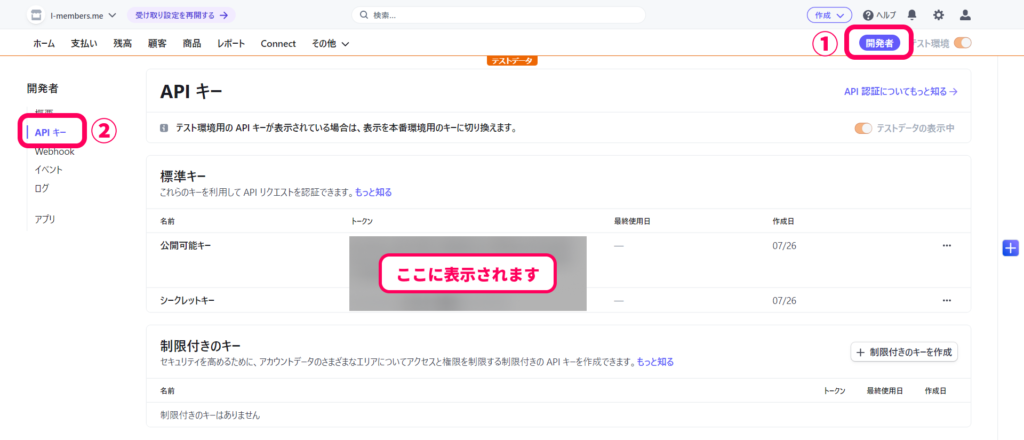The image size is (1024, 440).
Task: Expand the その他 menu
Action: 330,44
